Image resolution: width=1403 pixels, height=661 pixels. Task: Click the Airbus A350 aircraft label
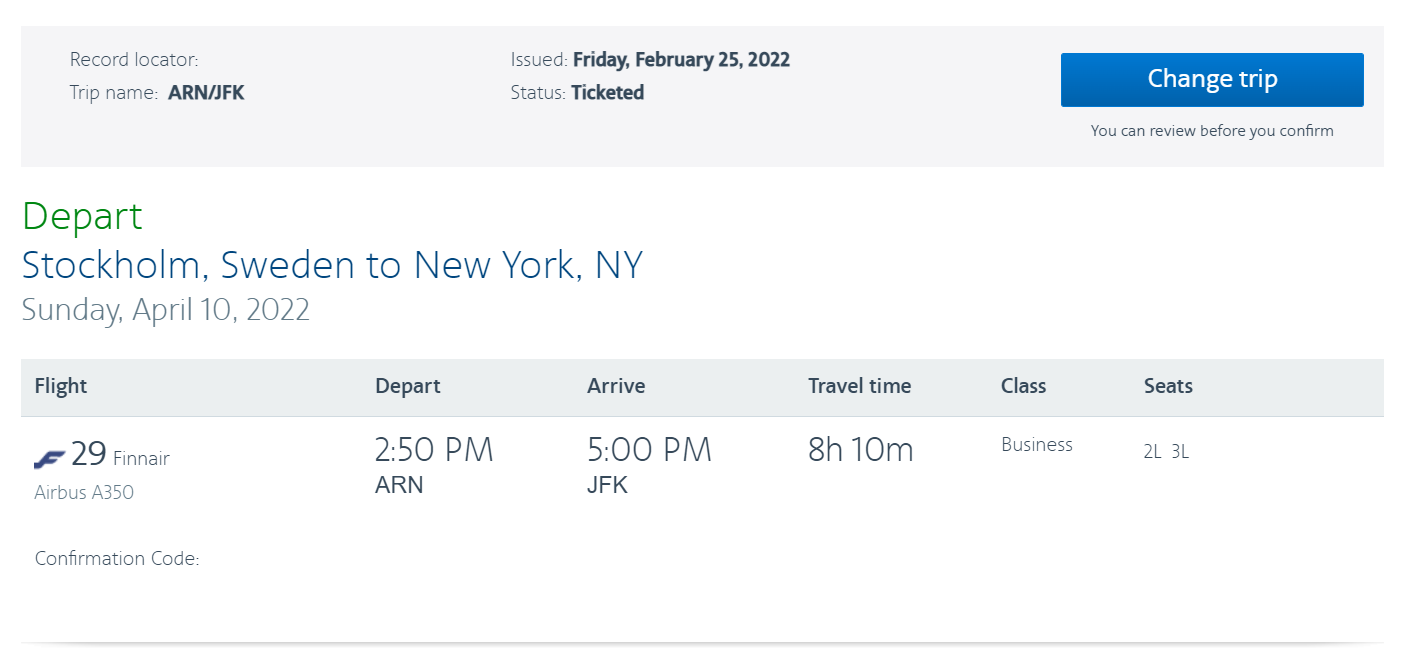point(83,492)
